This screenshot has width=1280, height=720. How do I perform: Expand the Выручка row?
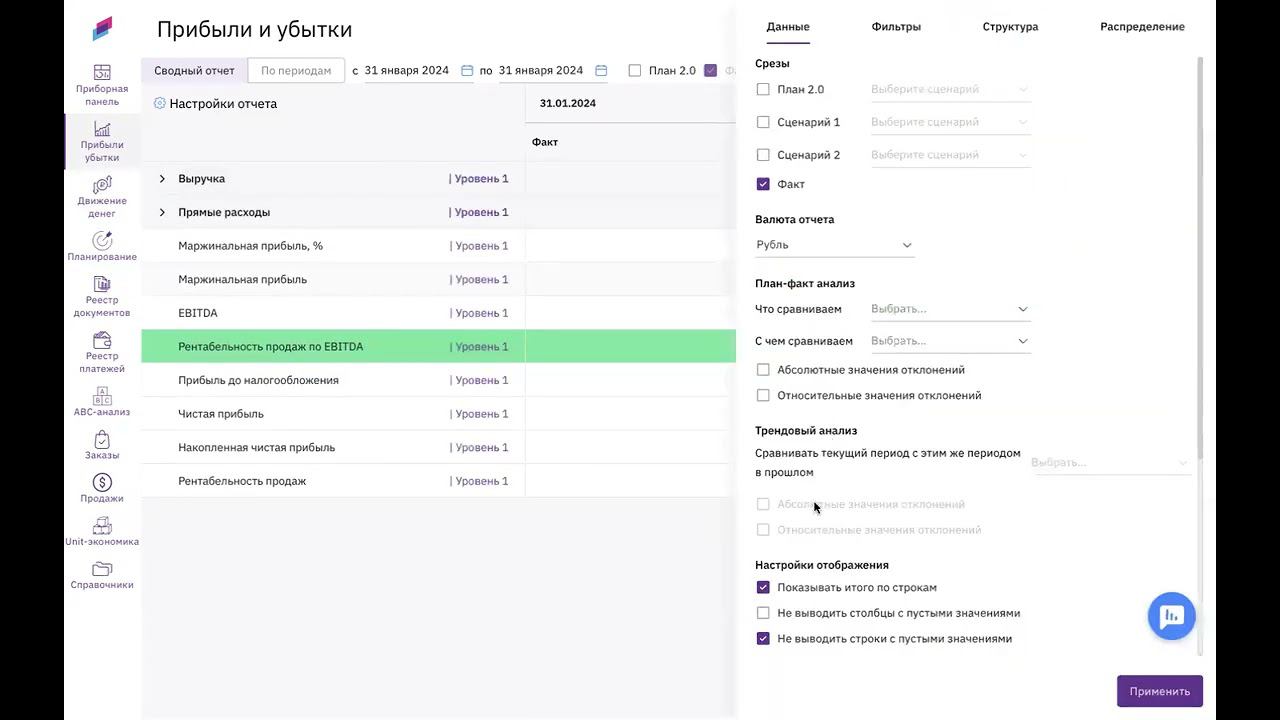pos(162,179)
